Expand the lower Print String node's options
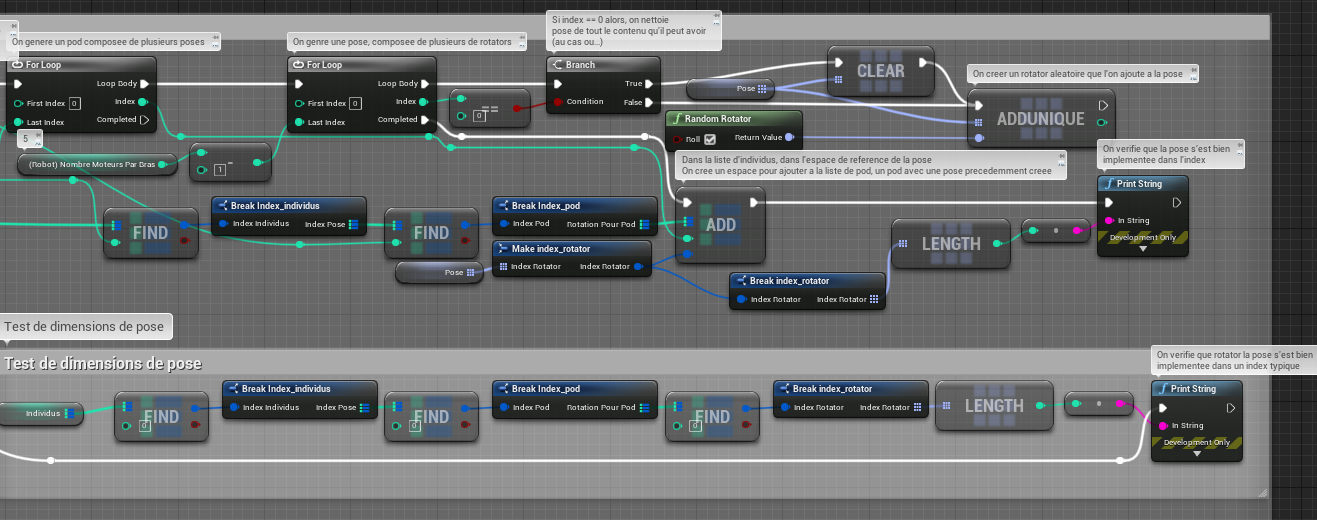The image size is (1317, 520). 1197,454
